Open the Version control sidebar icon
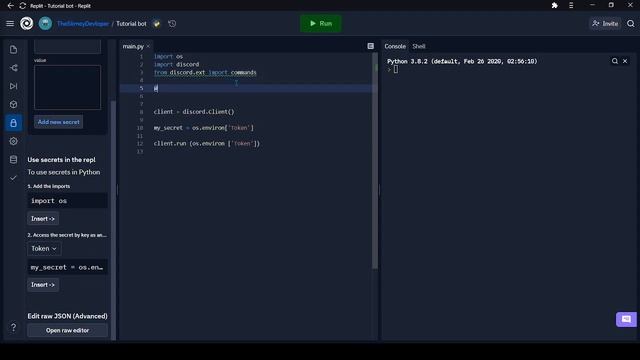The image size is (640, 360). coord(13,68)
